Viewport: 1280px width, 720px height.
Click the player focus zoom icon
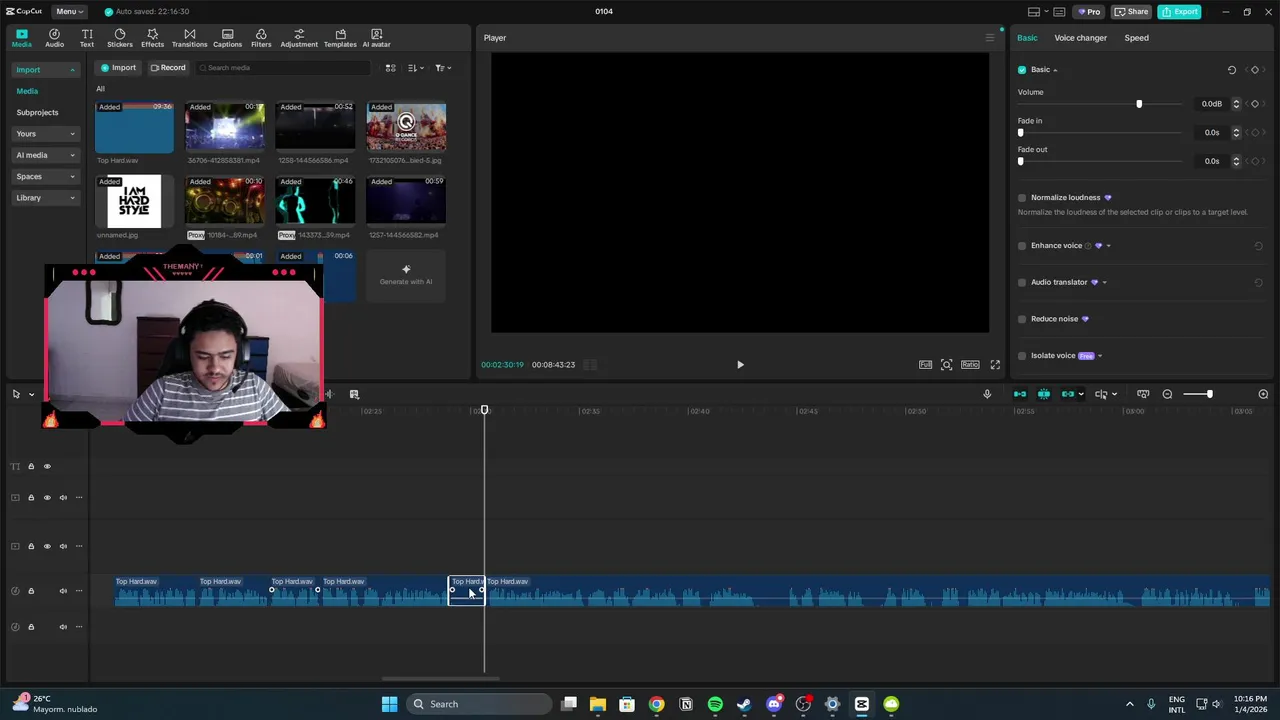click(947, 365)
